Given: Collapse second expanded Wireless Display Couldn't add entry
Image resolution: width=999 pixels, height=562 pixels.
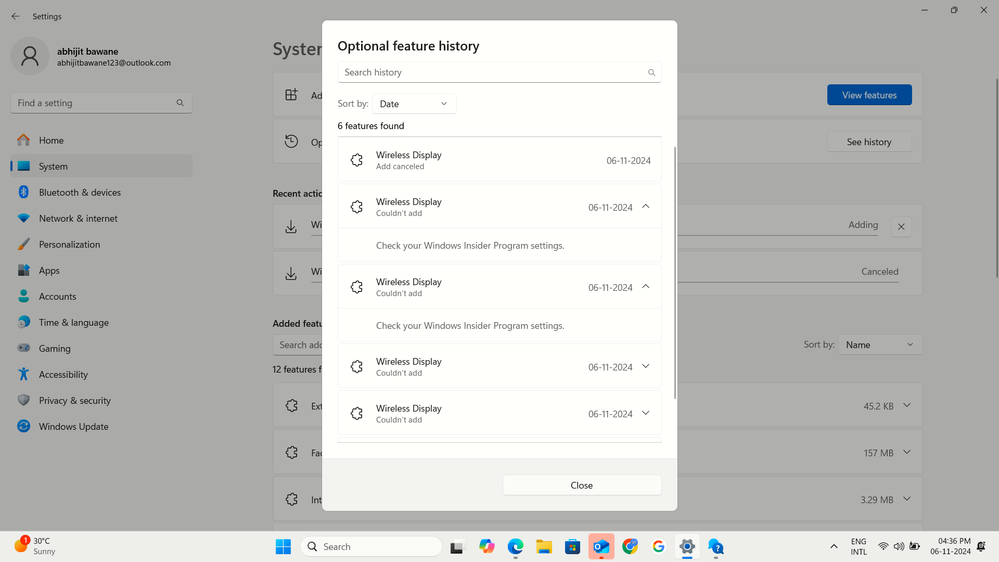Looking at the screenshot, I should (645, 287).
